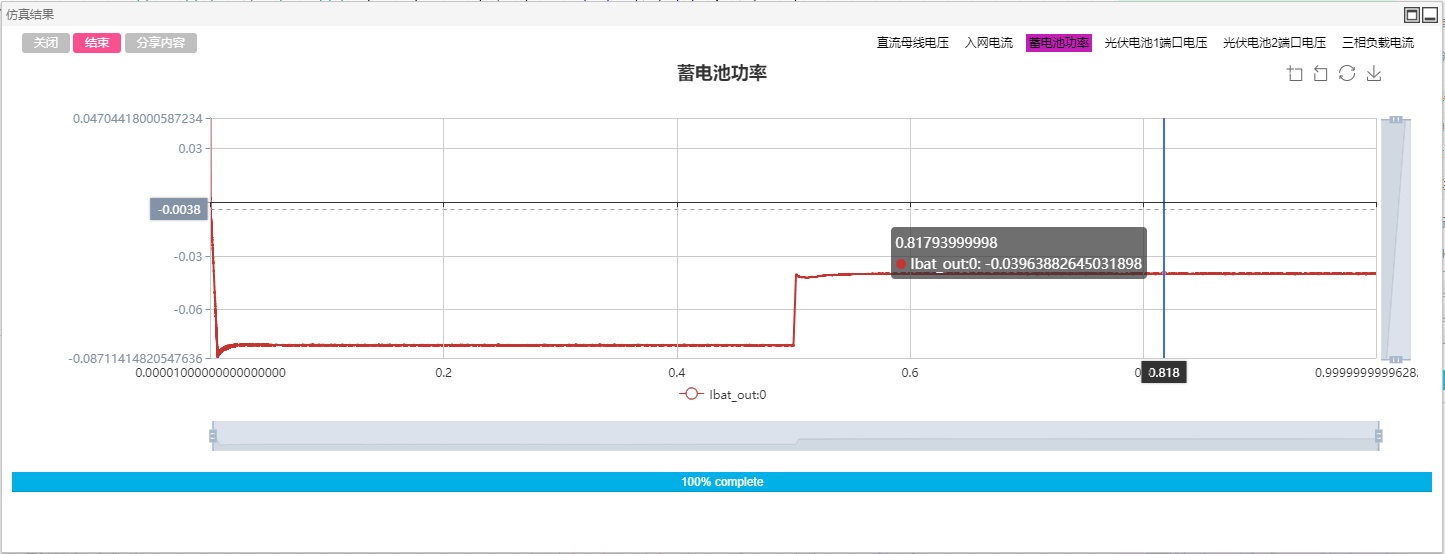The image size is (1445, 554).
Task: Click the circular restore chart icon
Action: tap(1347, 73)
